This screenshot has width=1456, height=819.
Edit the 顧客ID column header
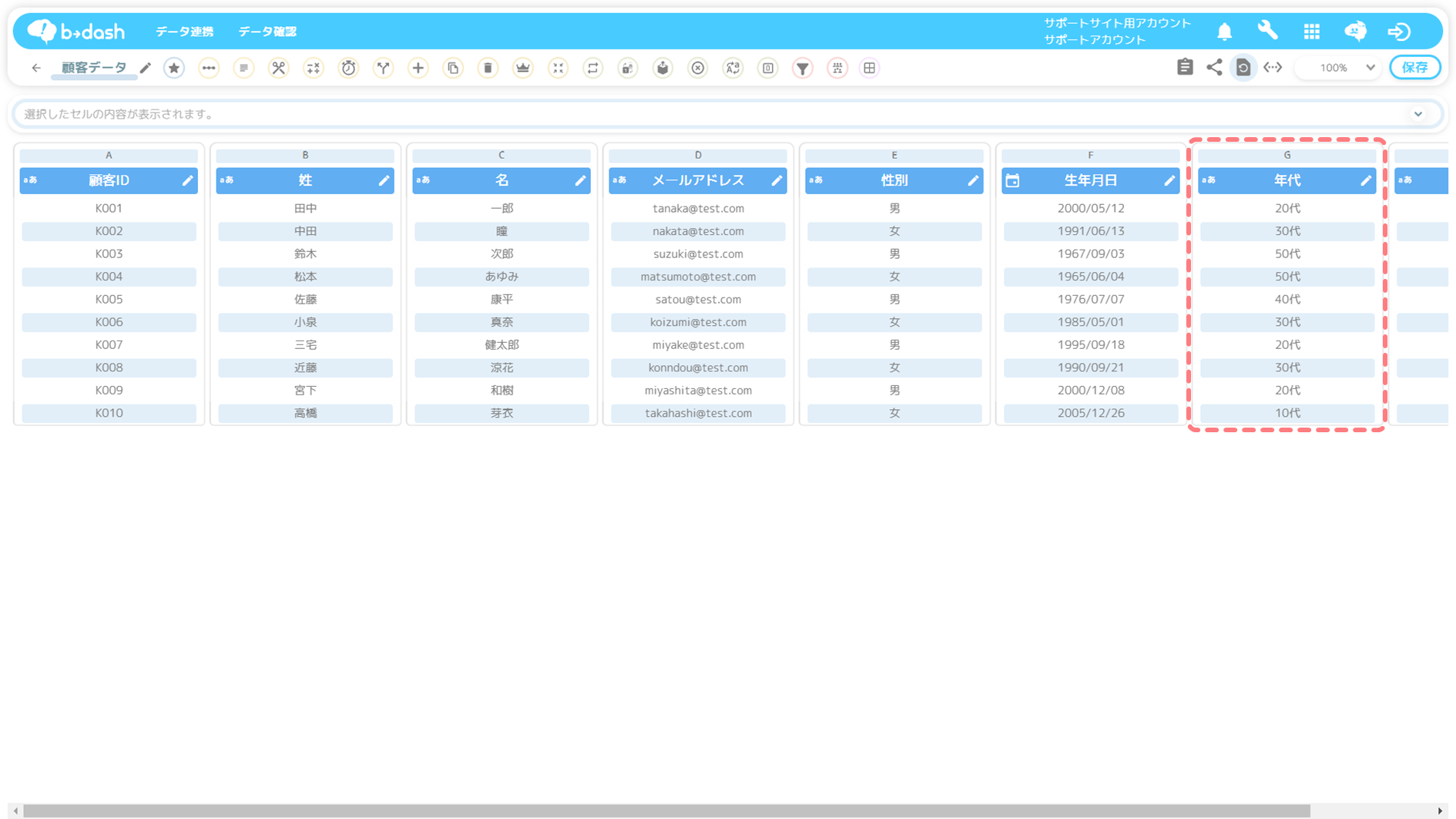pos(187,180)
